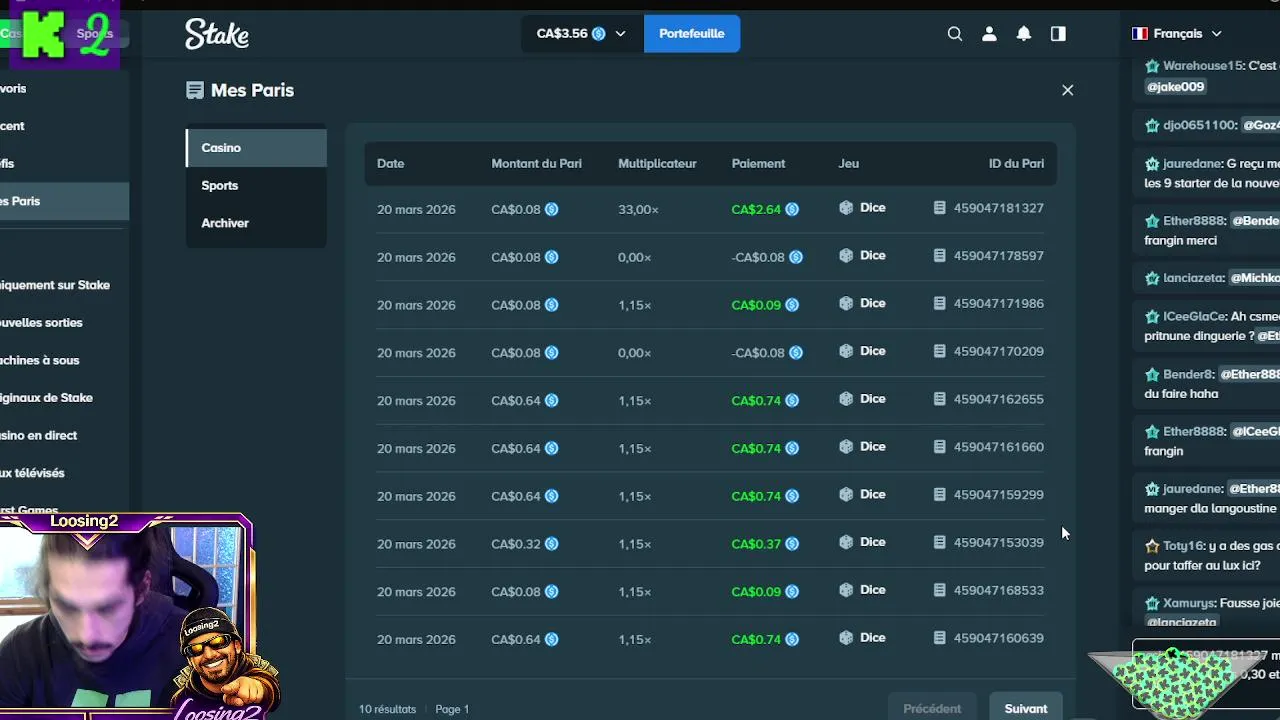
Task: Click the Stake logo
Action: point(217,34)
